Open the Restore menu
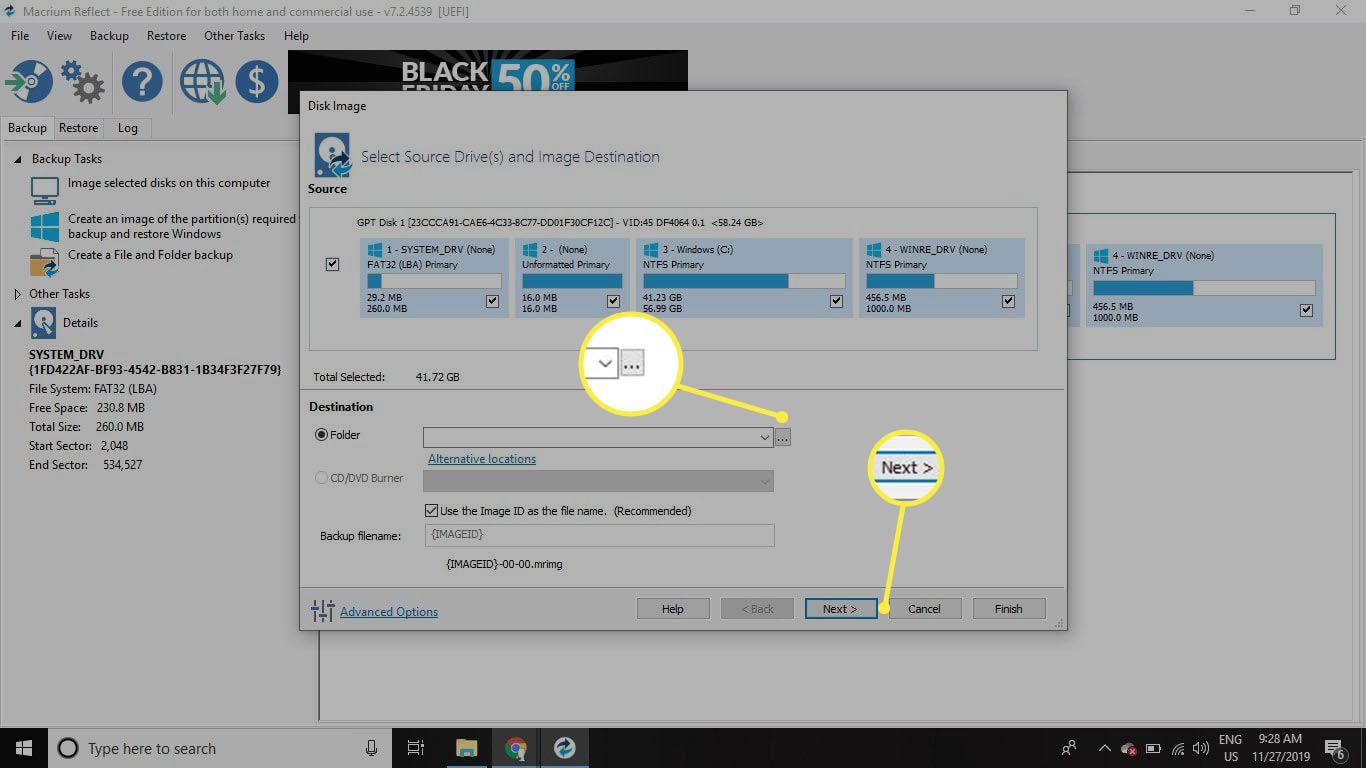 coord(166,36)
